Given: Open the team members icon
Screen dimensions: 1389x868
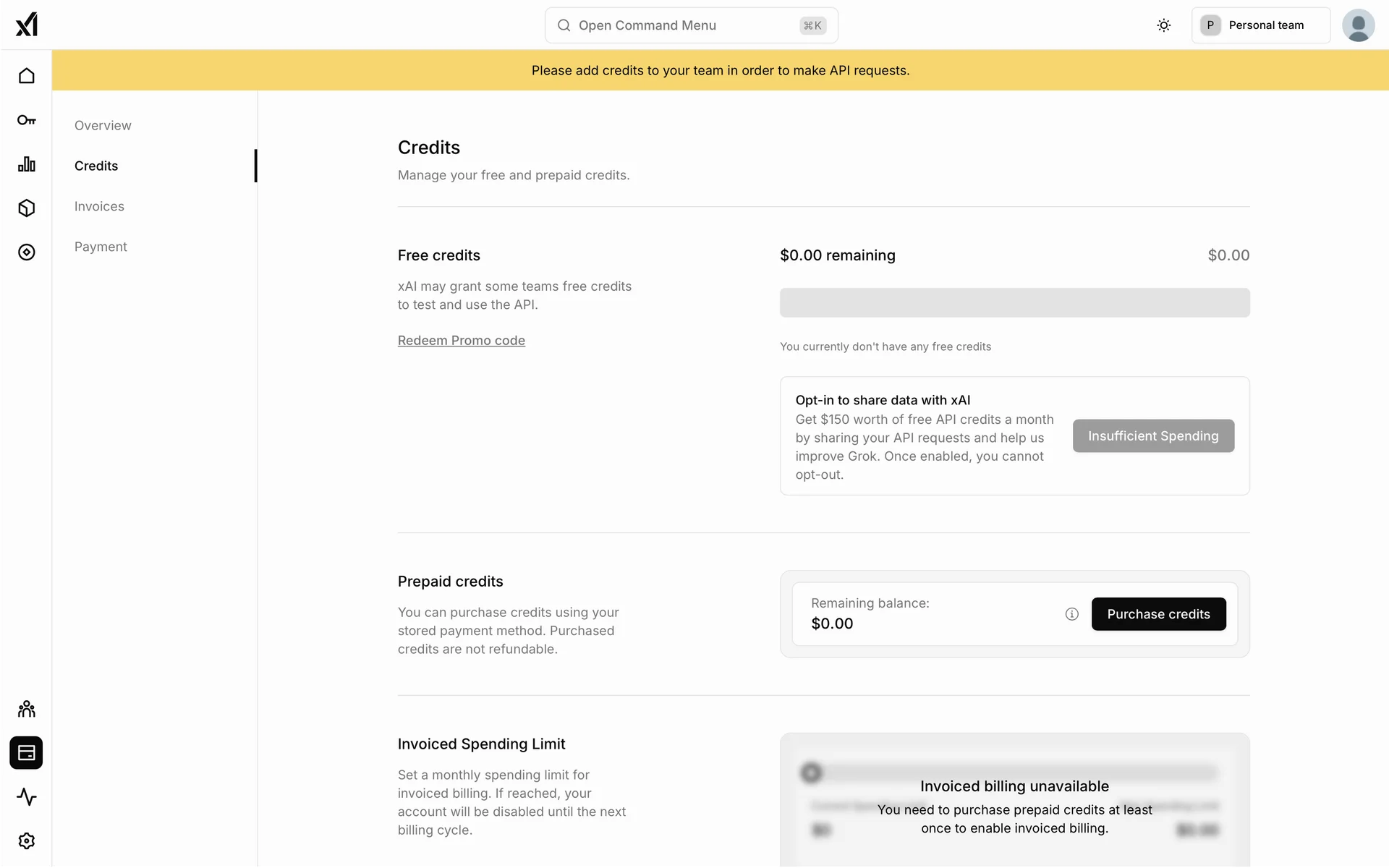Looking at the screenshot, I should coord(27,709).
